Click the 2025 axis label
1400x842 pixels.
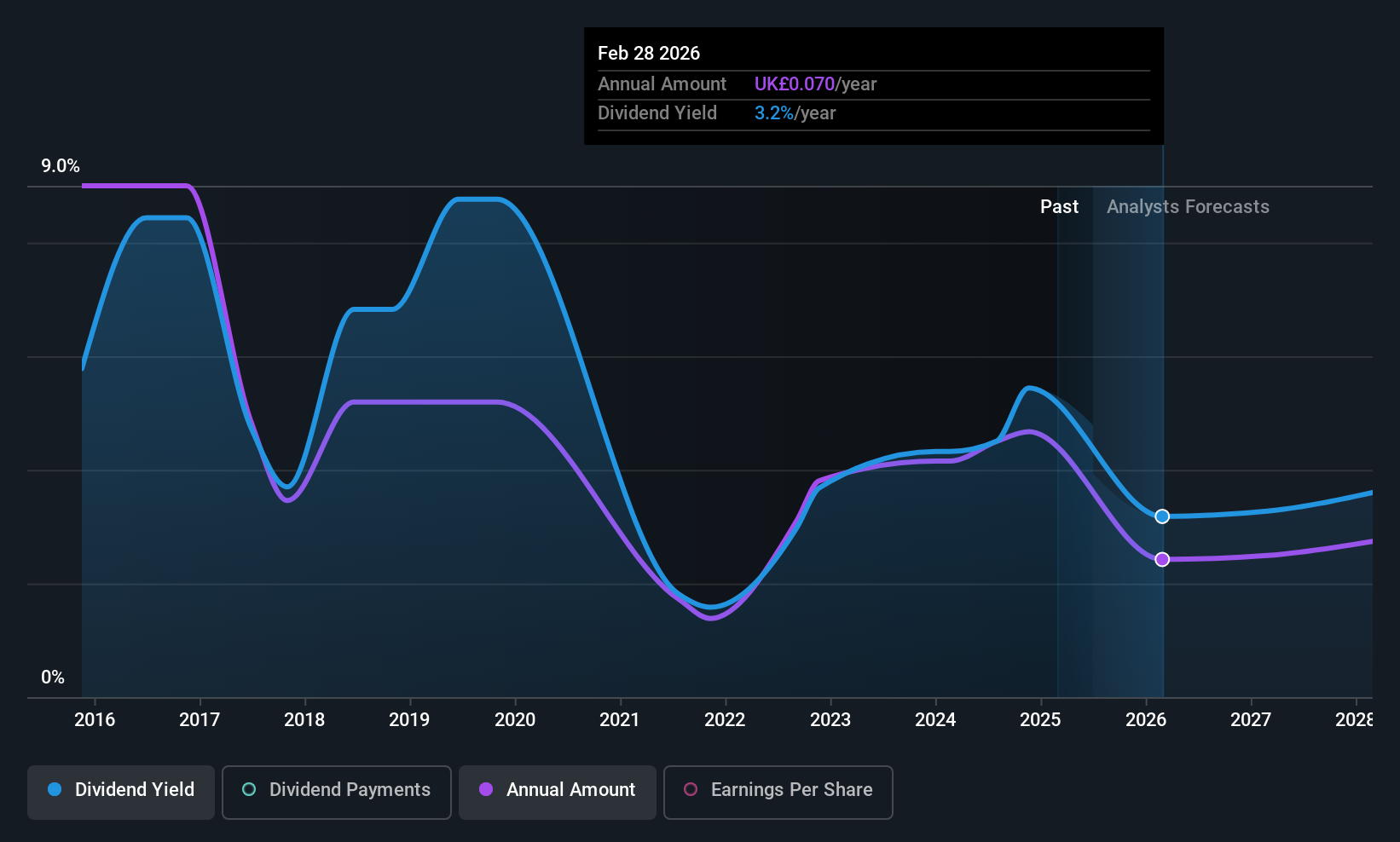[x=1040, y=720]
